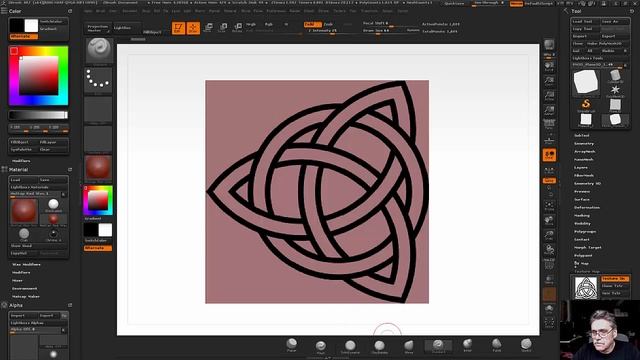This screenshot has width=640, height=360.
Task: Dock or undock the Material palette icon
Action: tap(70, 169)
